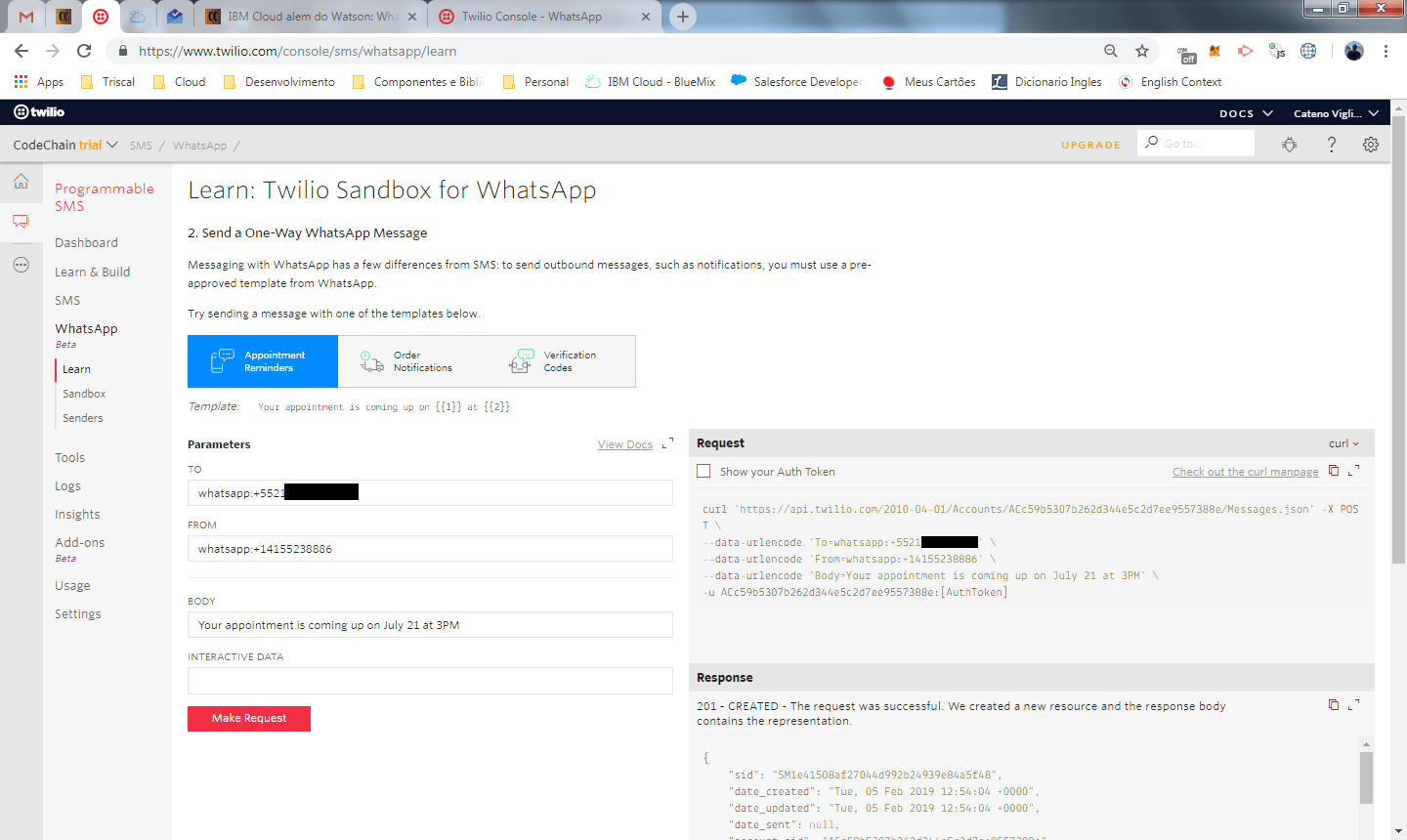This screenshot has height=840, width=1407.
Task: Change the request language from curl
Action: coord(1343,443)
